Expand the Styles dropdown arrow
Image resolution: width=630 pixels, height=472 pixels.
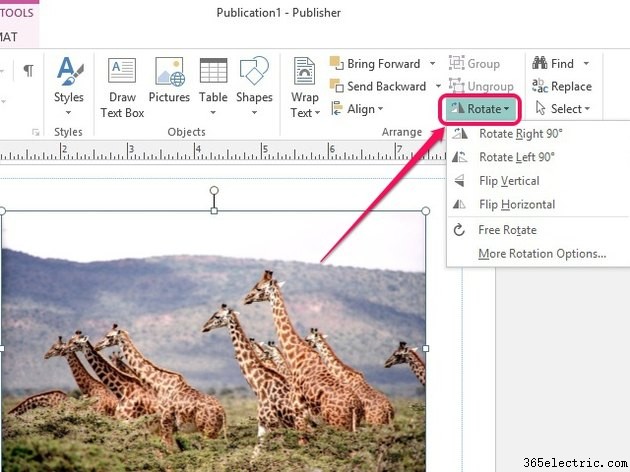click(68, 112)
